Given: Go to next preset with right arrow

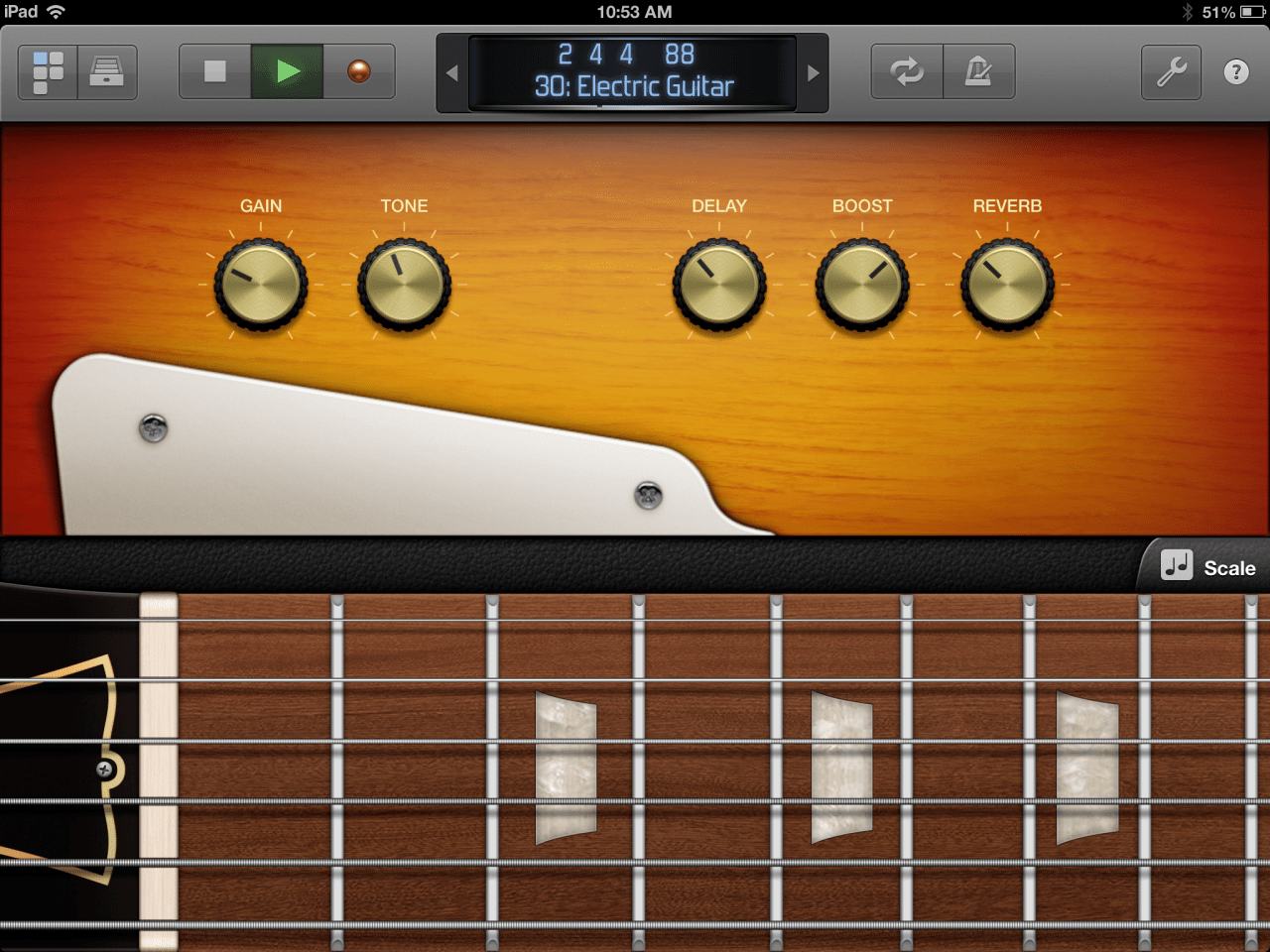Looking at the screenshot, I should coord(813,73).
